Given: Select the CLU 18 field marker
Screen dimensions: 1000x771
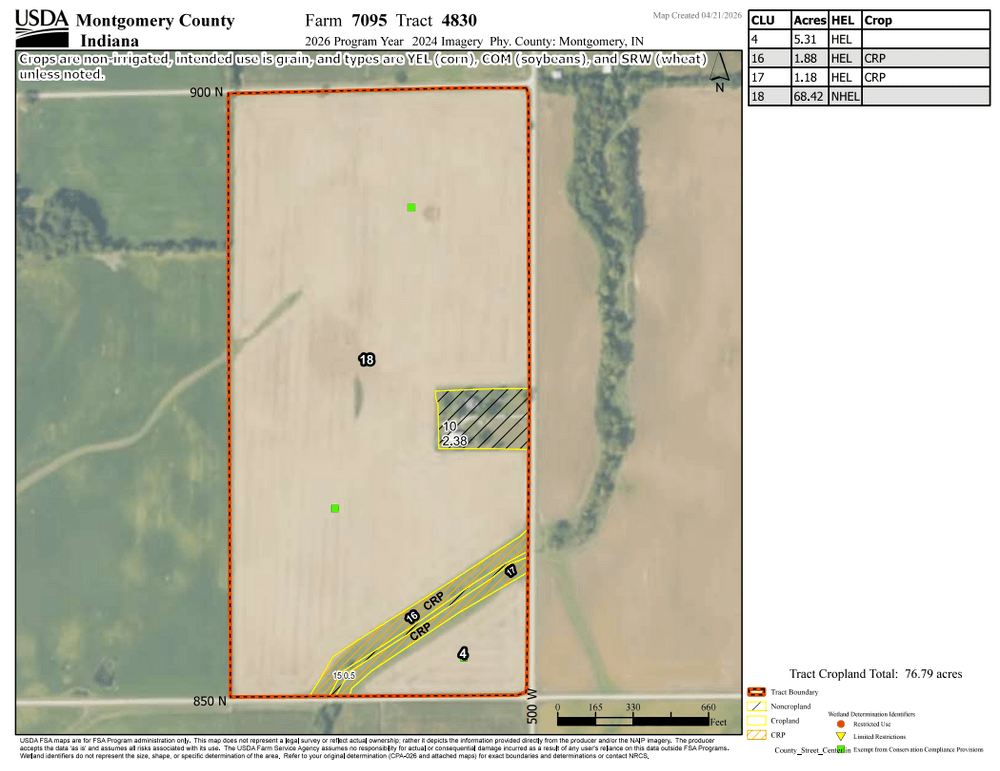Looking at the screenshot, I should [x=367, y=360].
